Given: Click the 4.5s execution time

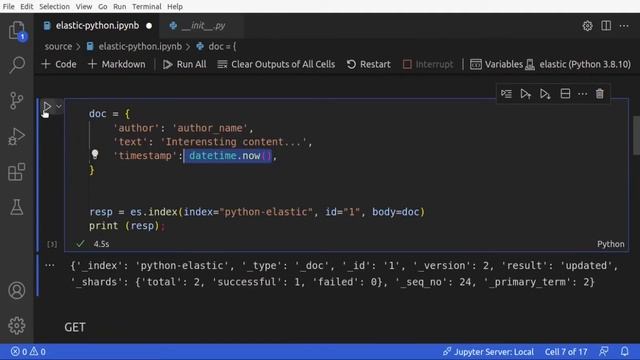Looking at the screenshot, I should [x=101, y=244].
